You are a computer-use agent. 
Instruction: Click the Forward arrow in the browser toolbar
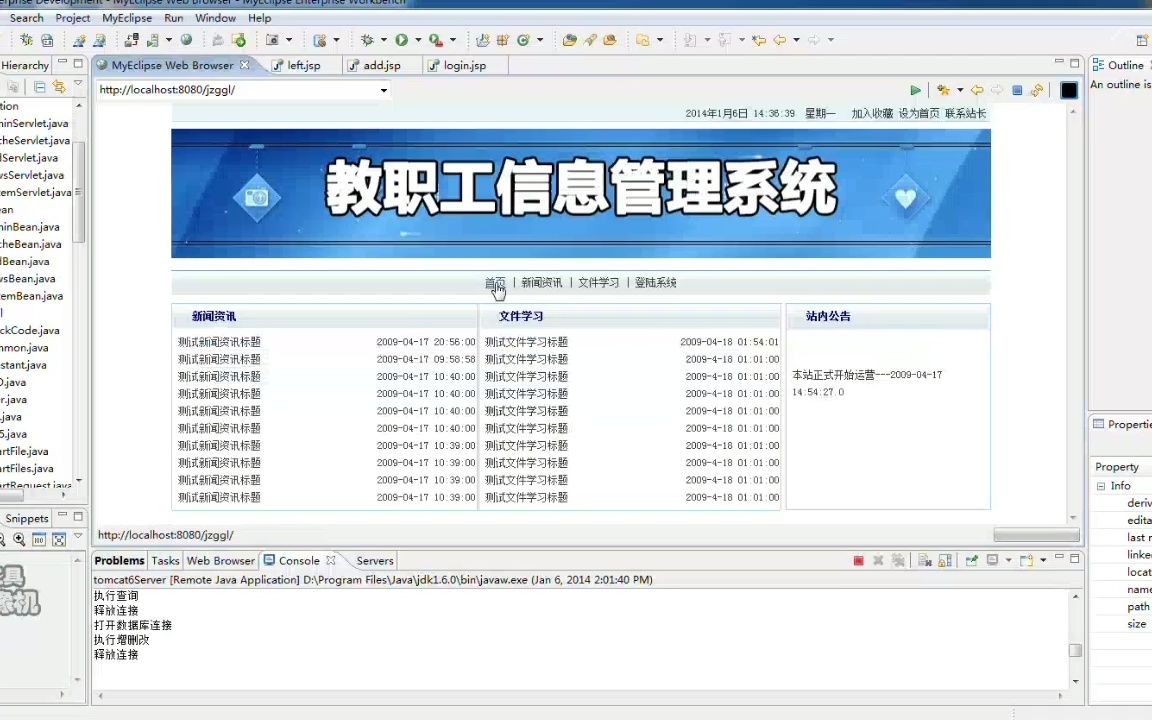tap(998, 90)
